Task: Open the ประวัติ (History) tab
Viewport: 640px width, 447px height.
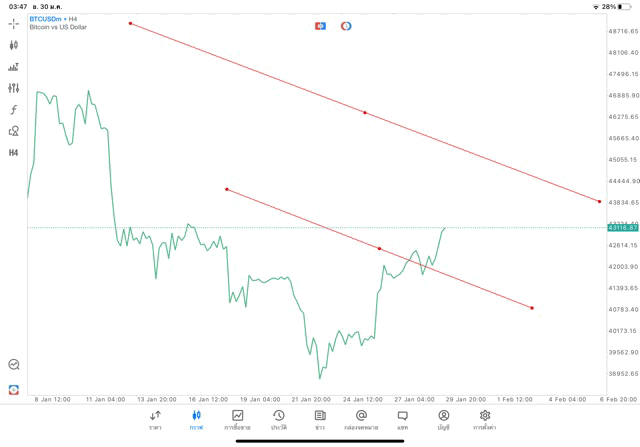Action: (279, 419)
